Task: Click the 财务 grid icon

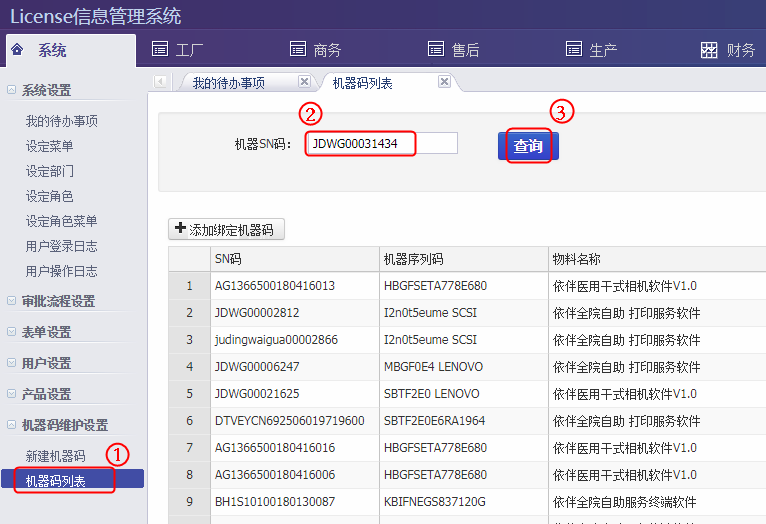Action: coord(709,50)
